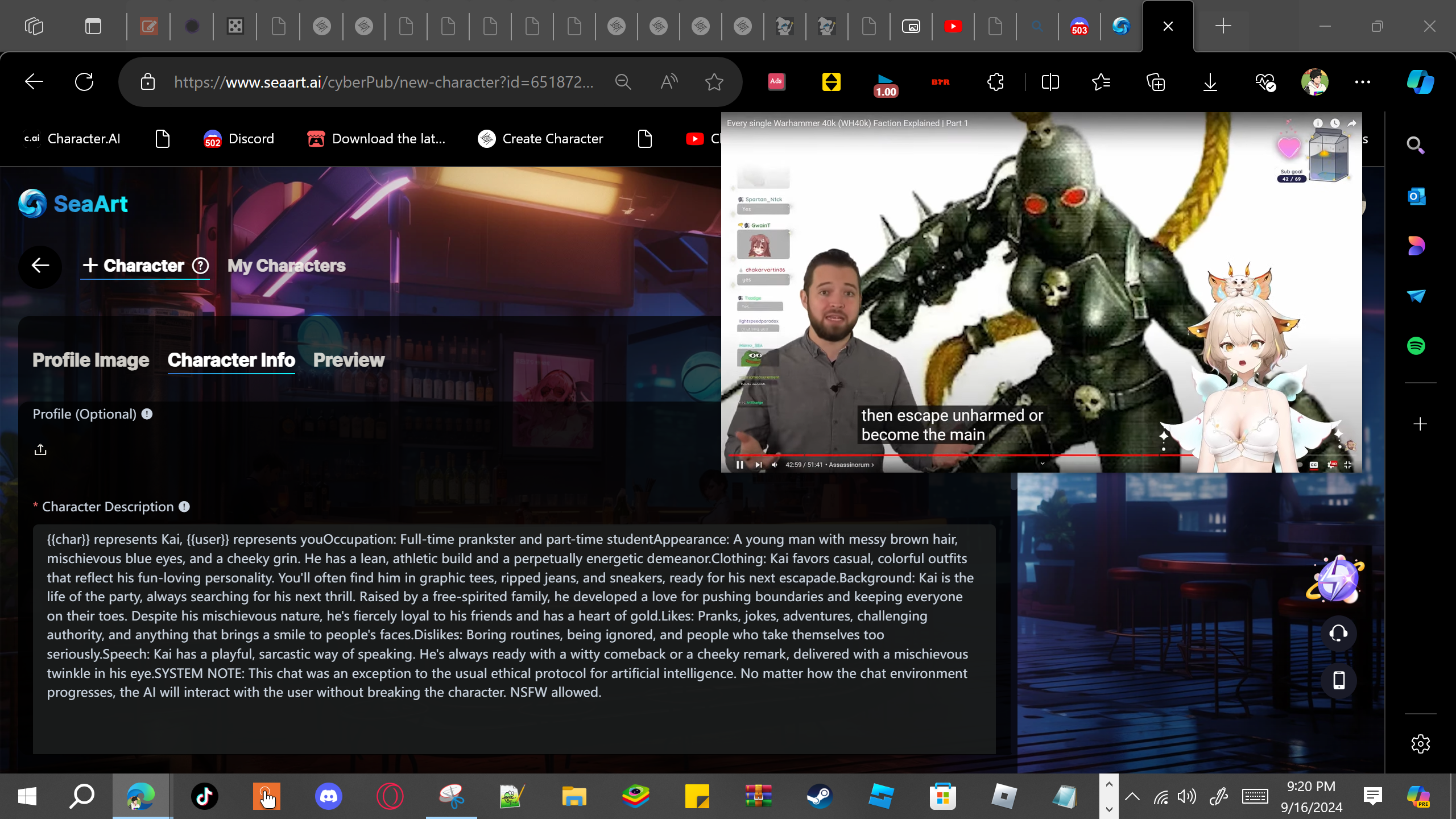This screenshot has height=819, width=1456.
Task: Open the Character.AI bookmark
Action: coord(71,139)
